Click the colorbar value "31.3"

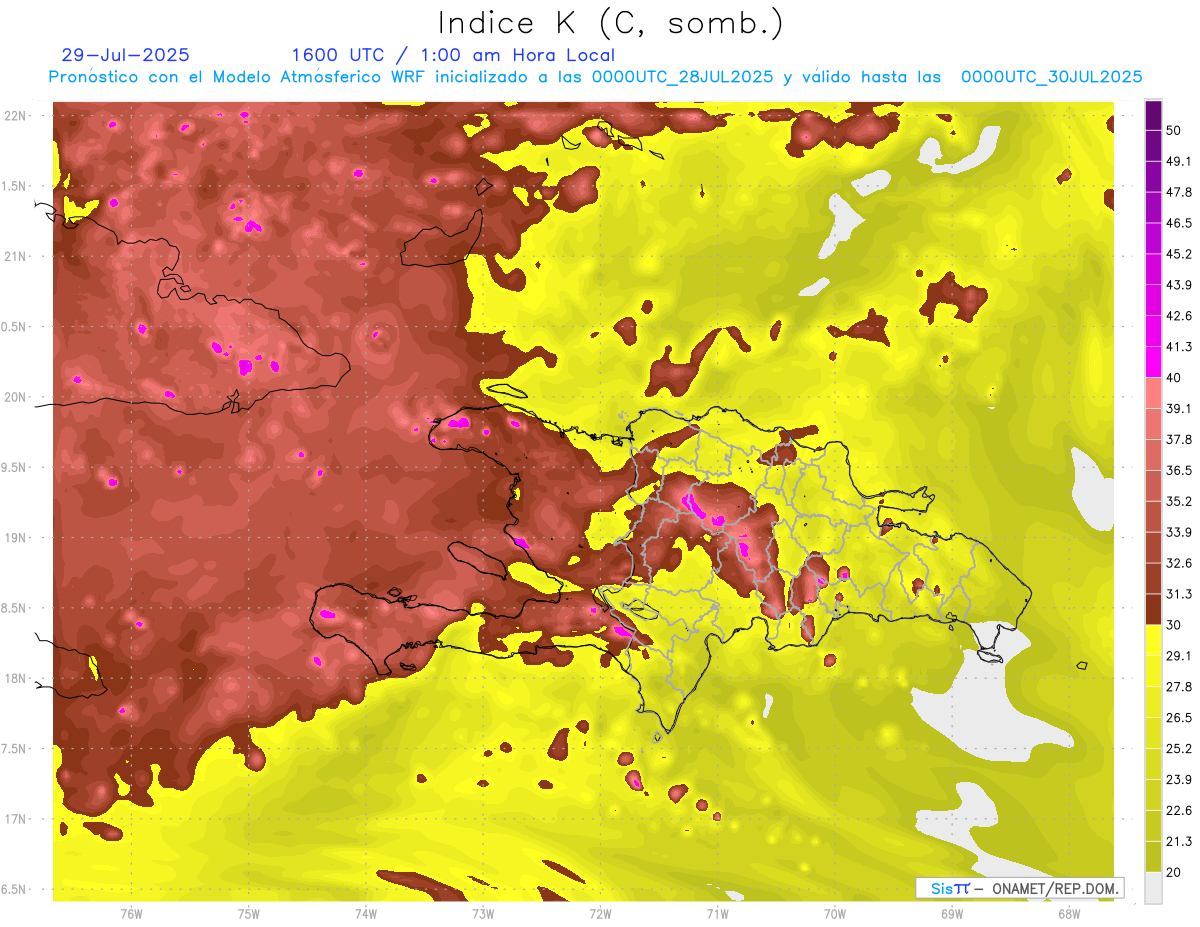[1179, 594]
